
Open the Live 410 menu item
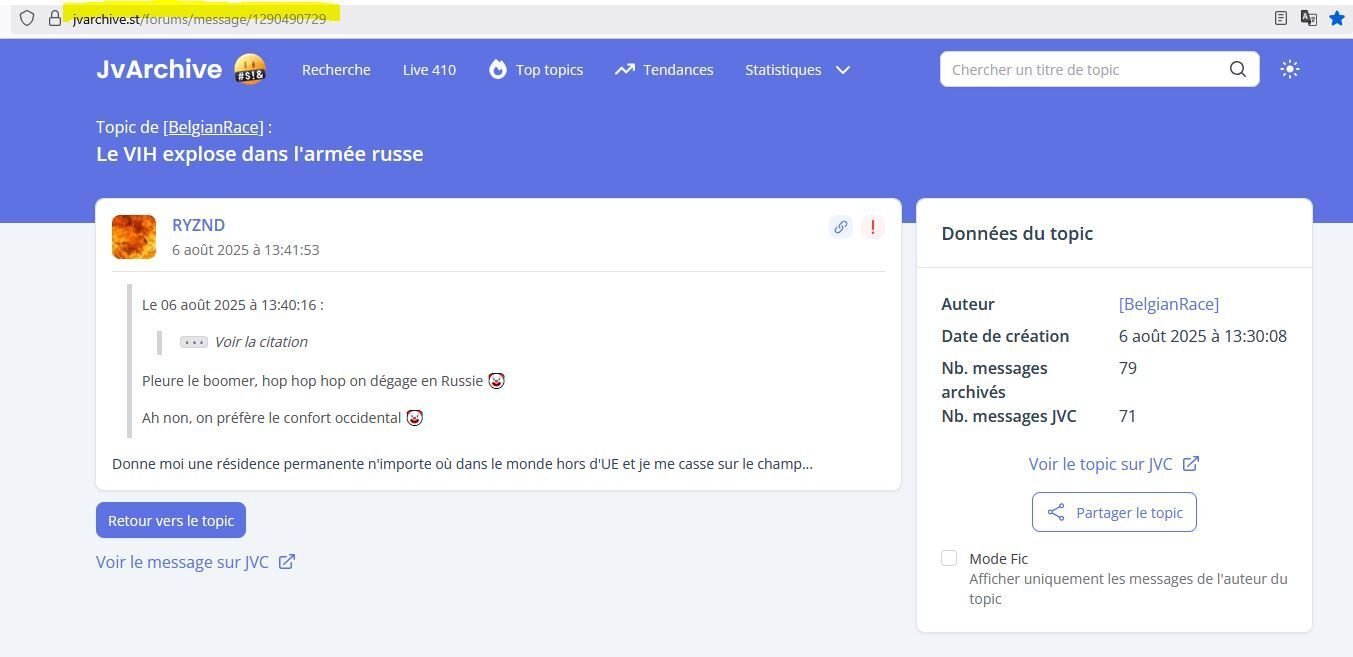pyautogui.click(x=429, y=69)
